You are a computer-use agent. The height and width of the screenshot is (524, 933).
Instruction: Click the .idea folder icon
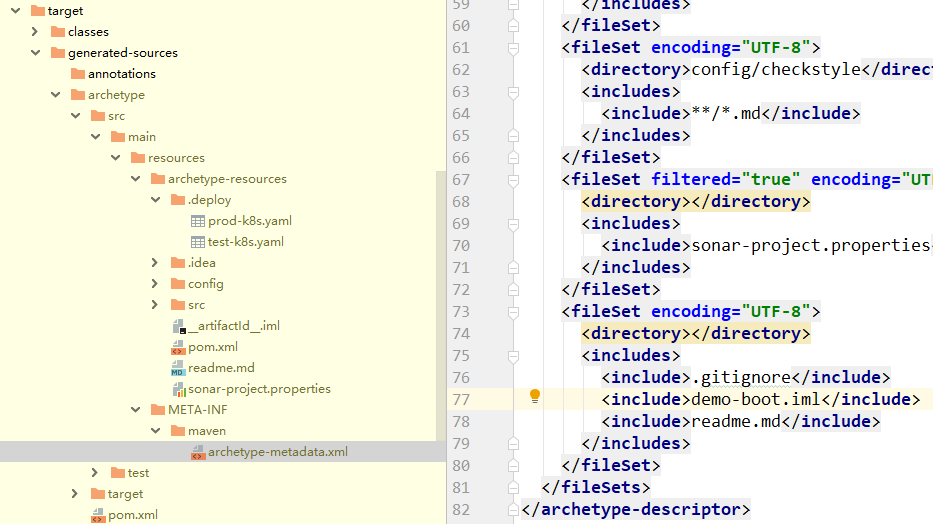178,262
